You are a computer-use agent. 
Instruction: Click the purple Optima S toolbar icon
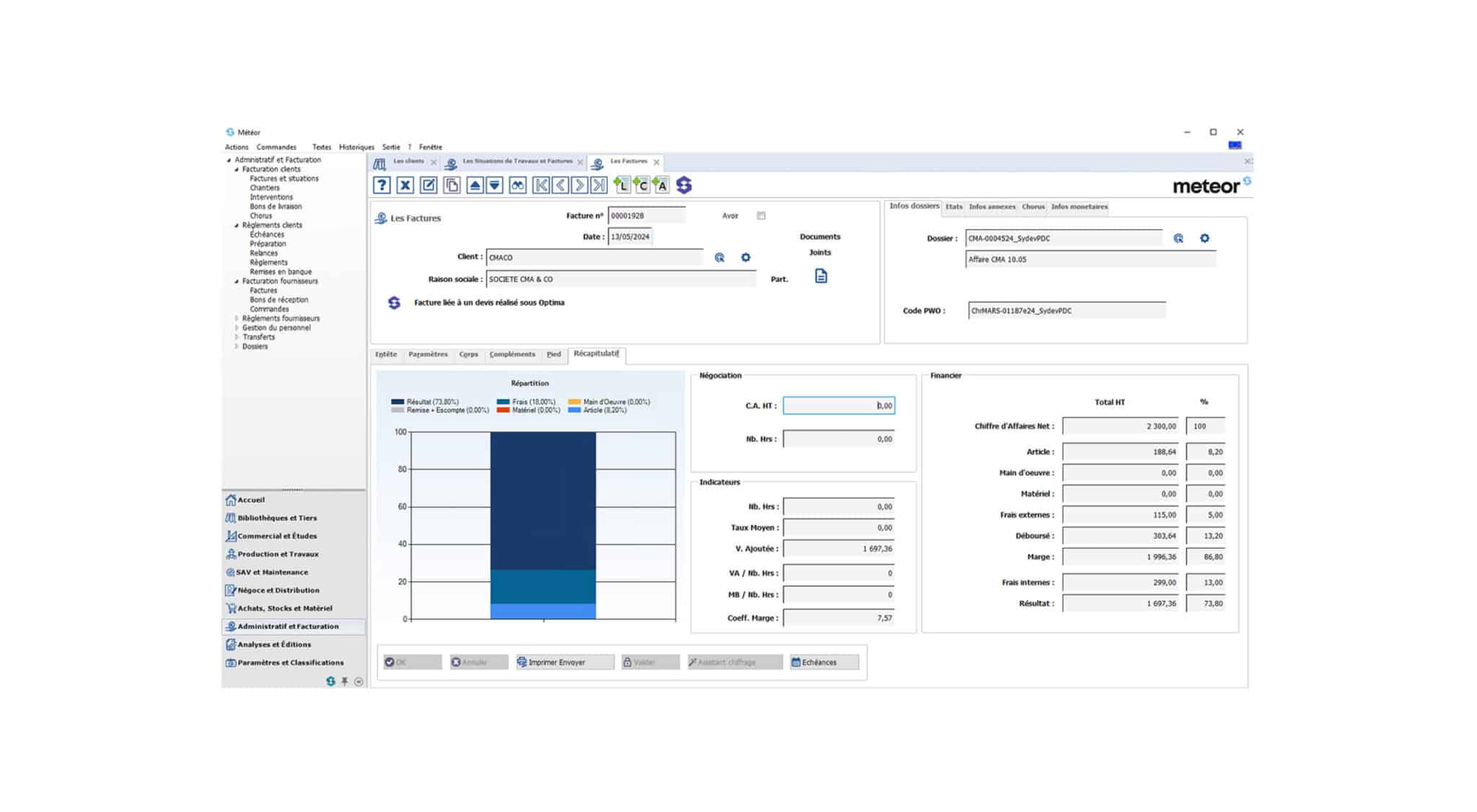point(684,185)
